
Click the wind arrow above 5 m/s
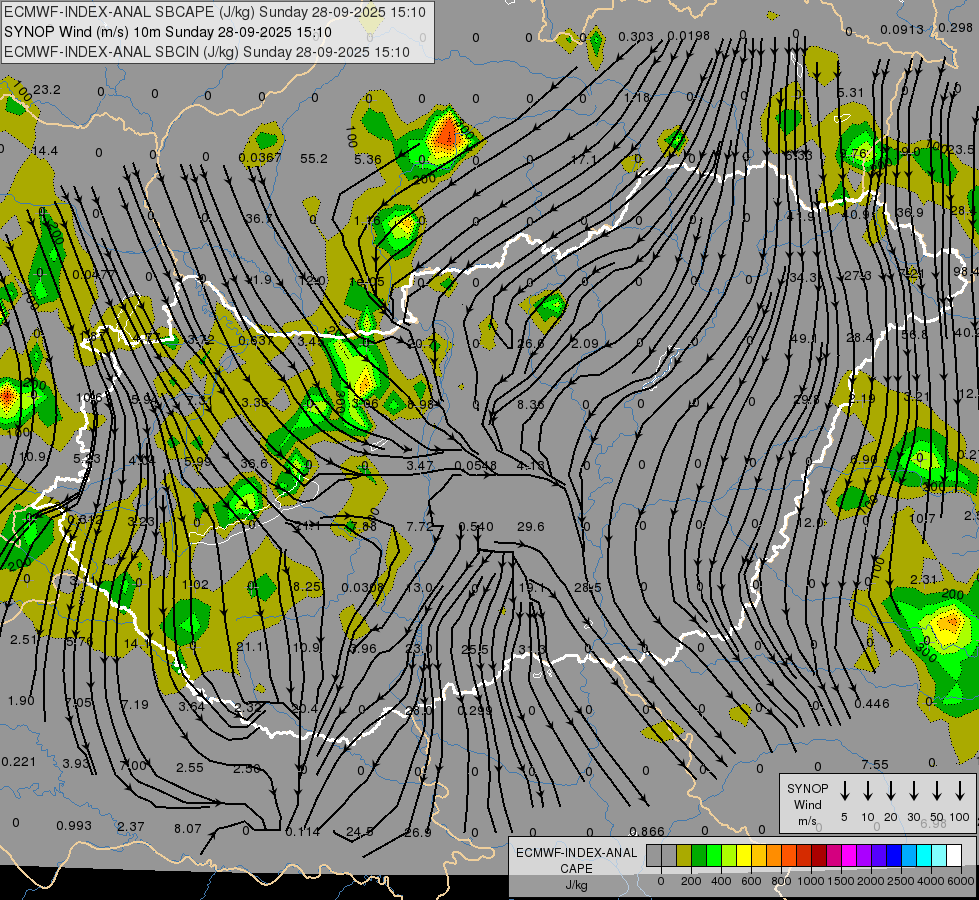tap(844, 791)
